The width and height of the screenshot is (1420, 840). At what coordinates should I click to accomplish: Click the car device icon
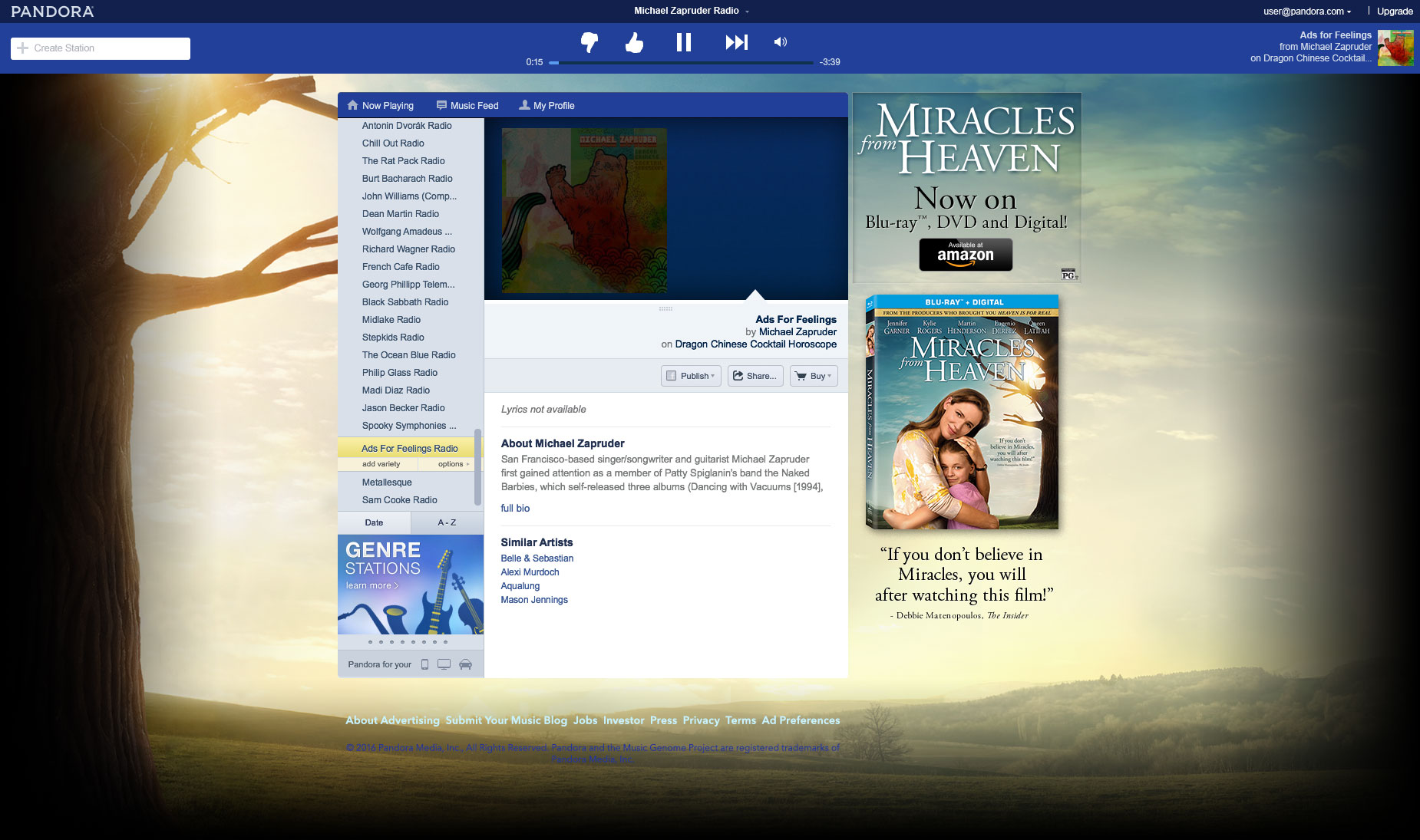pos(465,664)
